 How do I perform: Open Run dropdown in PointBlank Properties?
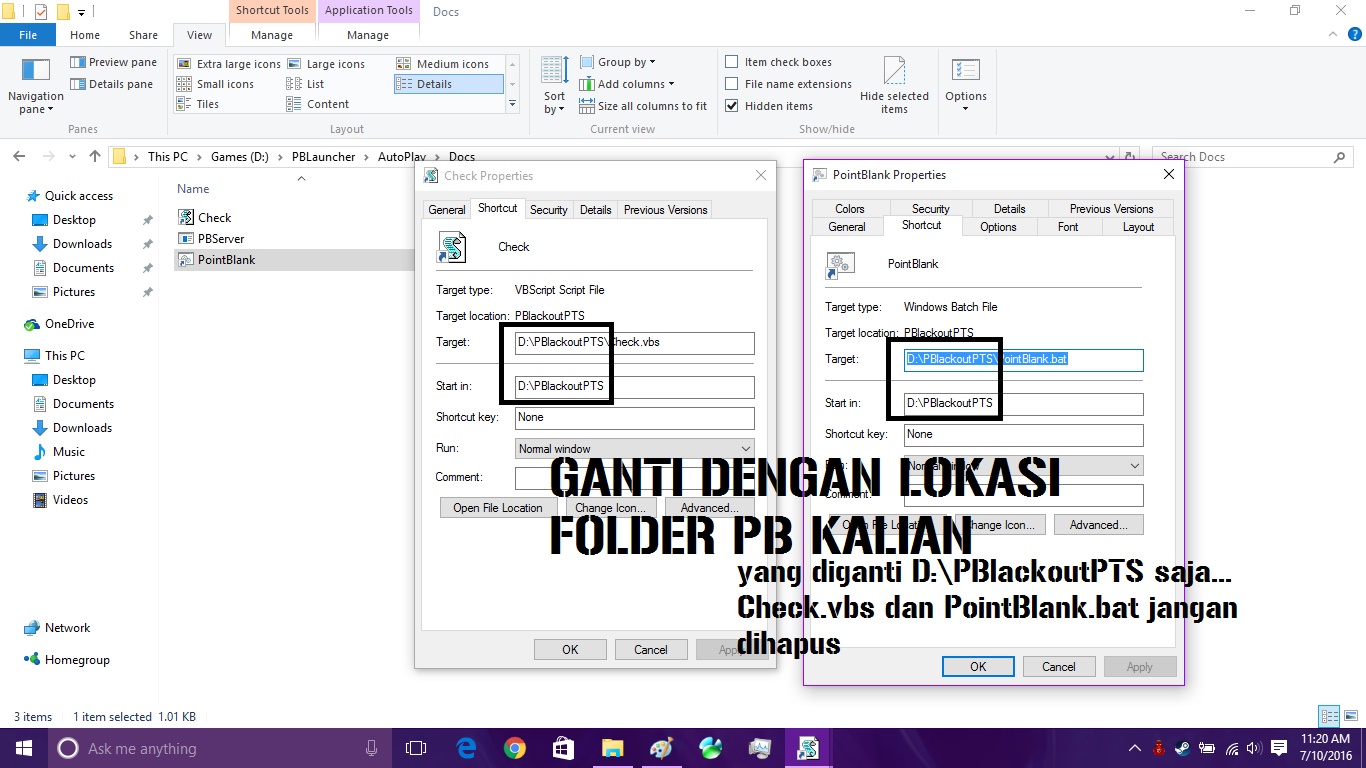[x=1024, y=466]
